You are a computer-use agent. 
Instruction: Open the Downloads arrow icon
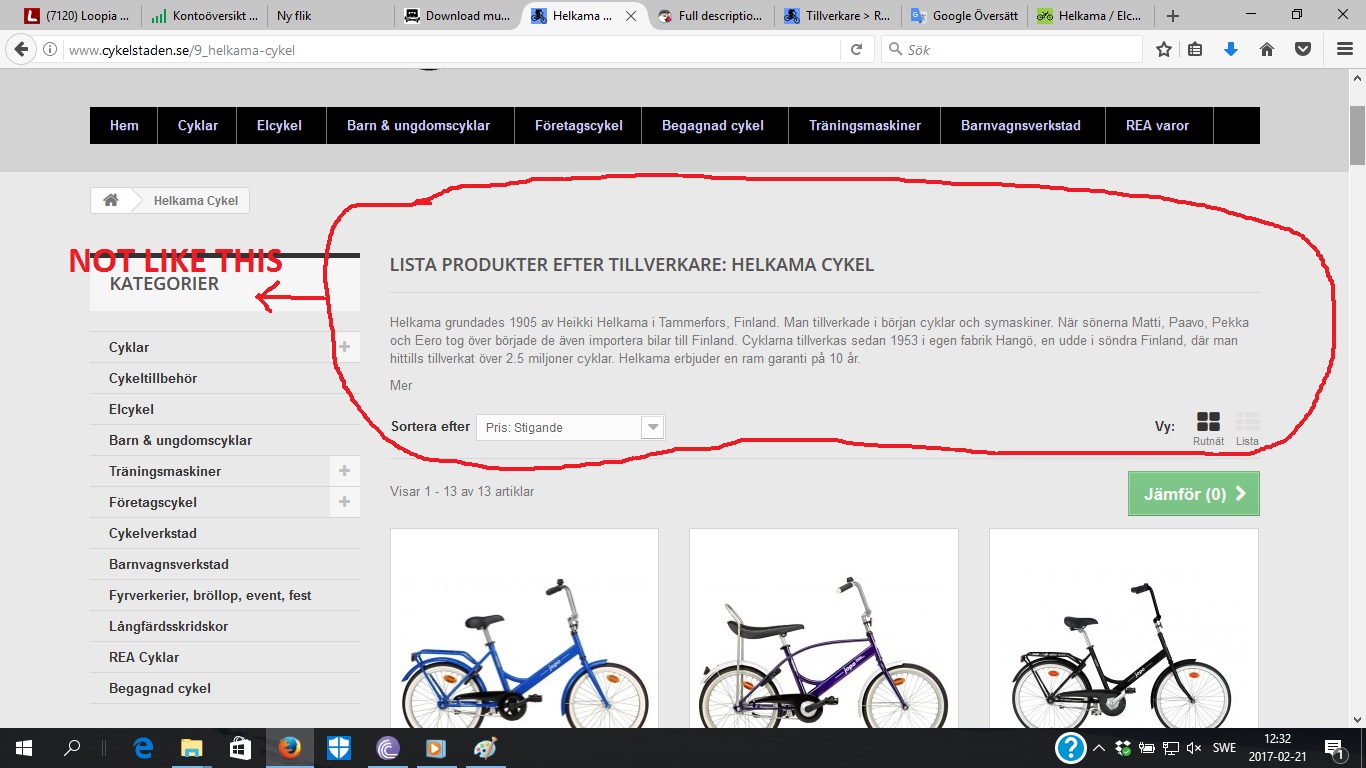pos(1231,50)
